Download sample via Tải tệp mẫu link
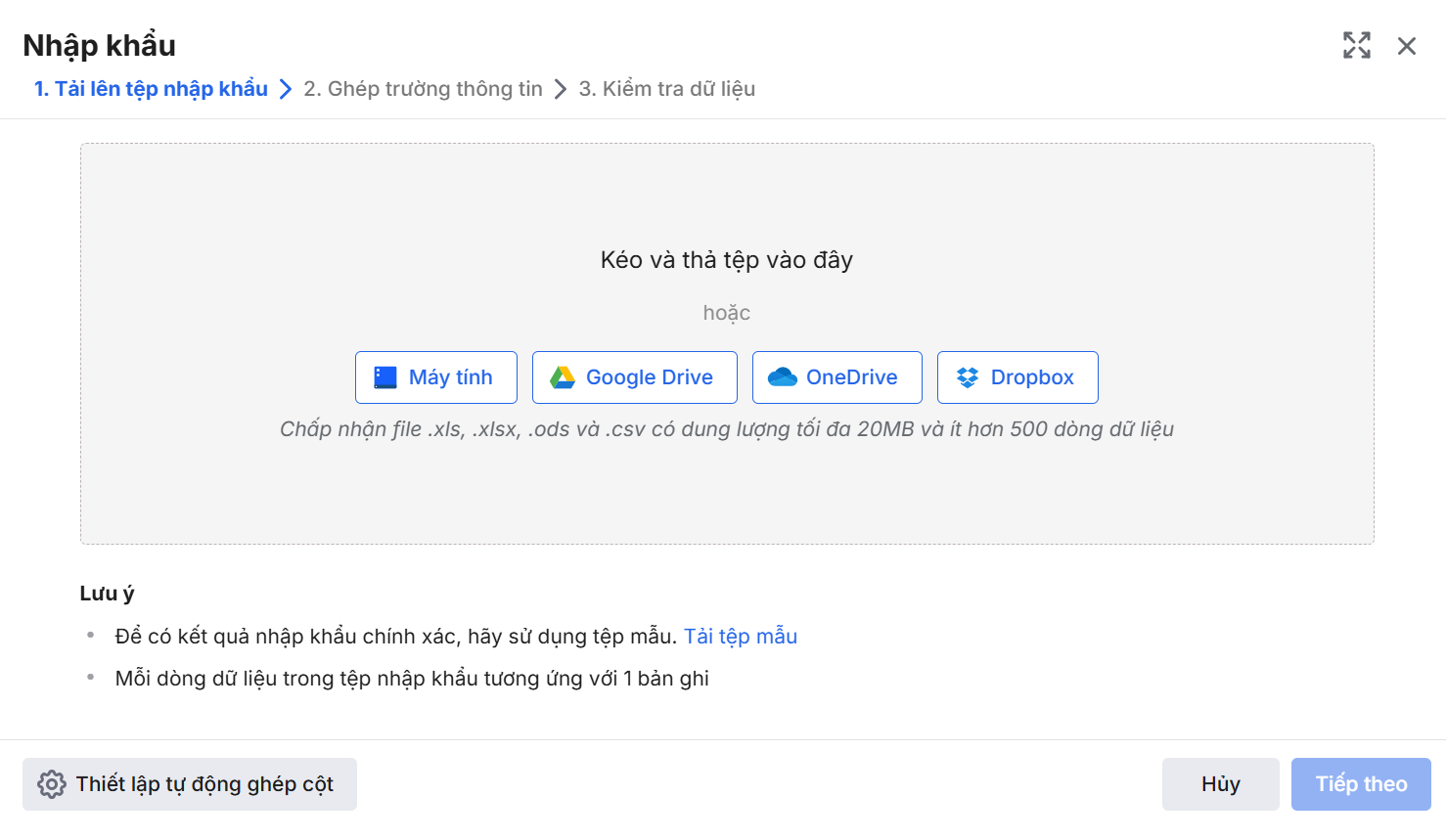Screen dimensions: 1446x840 [741, 637]
